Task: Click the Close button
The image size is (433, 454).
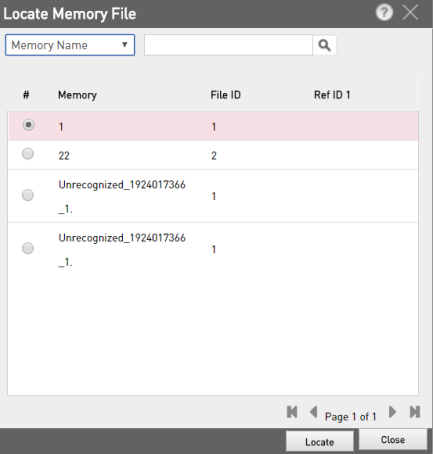Action: coord(393,440)
